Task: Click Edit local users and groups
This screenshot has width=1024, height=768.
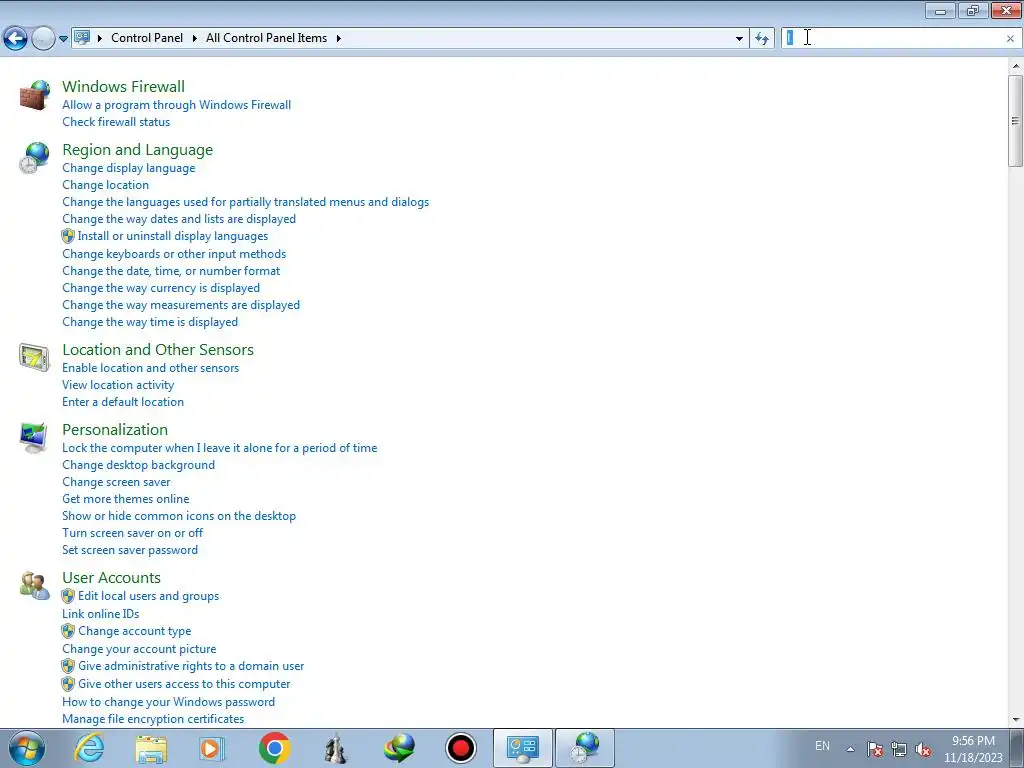Action: click(149, 596)
